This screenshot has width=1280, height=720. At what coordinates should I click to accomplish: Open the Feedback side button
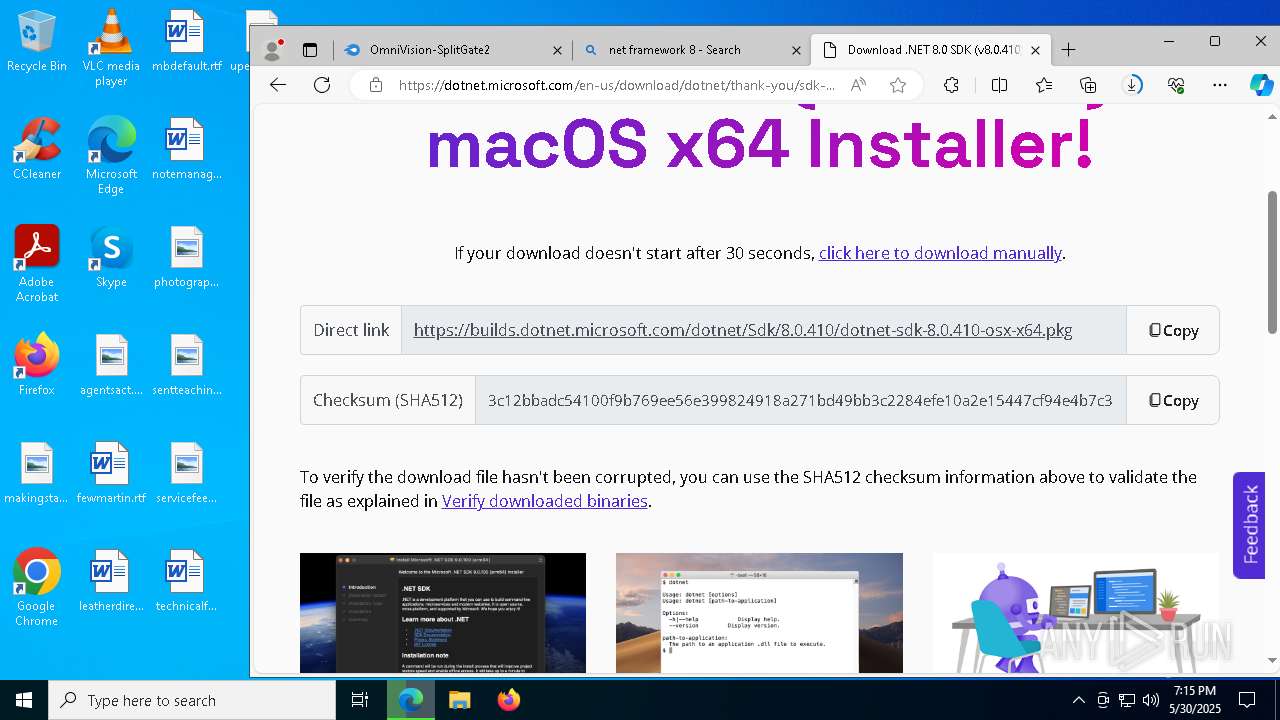click(x=1250, y=525)
